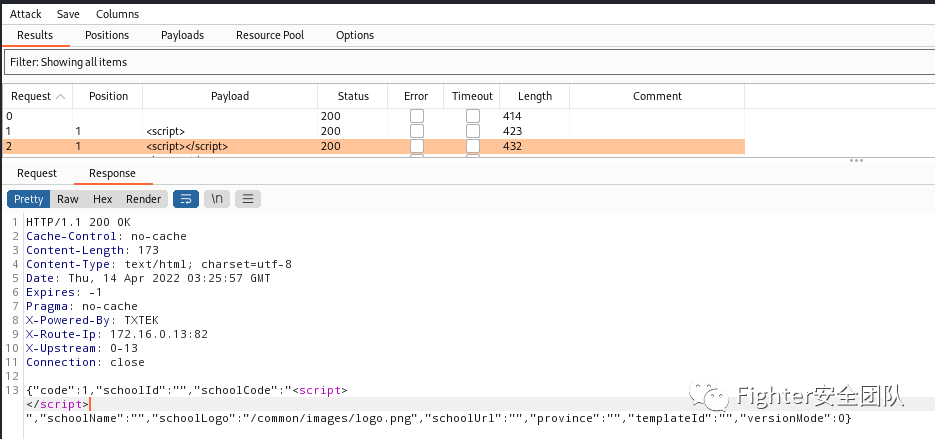Toggle show non-printable characters \n button

217,199
